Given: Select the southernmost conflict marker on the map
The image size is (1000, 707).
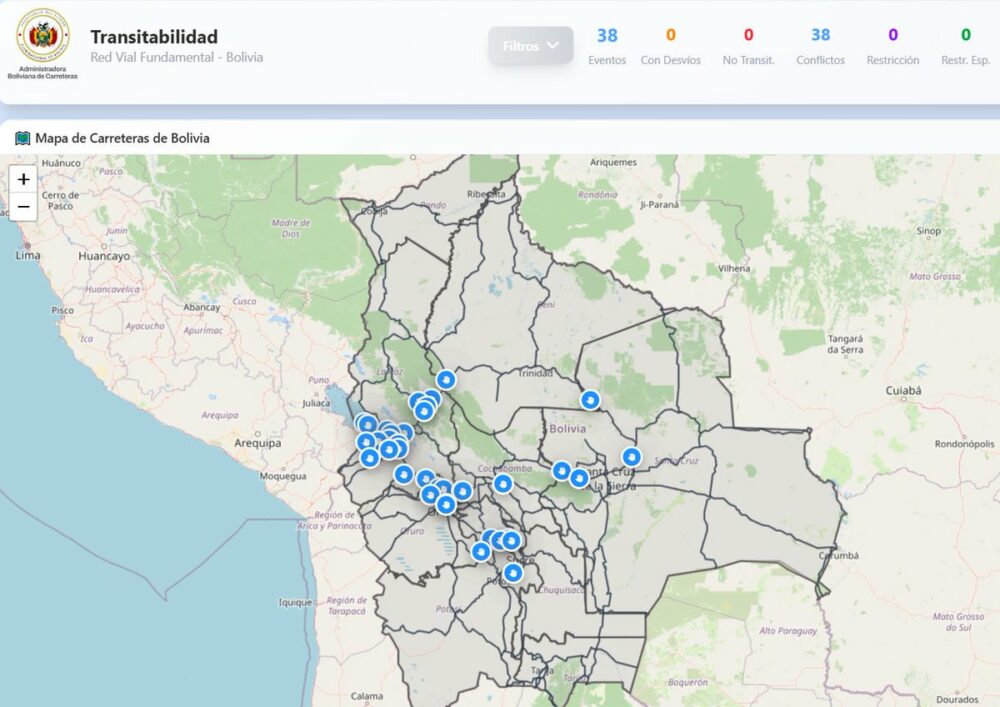Looking at the screenshot, I should tap(513, 572).
